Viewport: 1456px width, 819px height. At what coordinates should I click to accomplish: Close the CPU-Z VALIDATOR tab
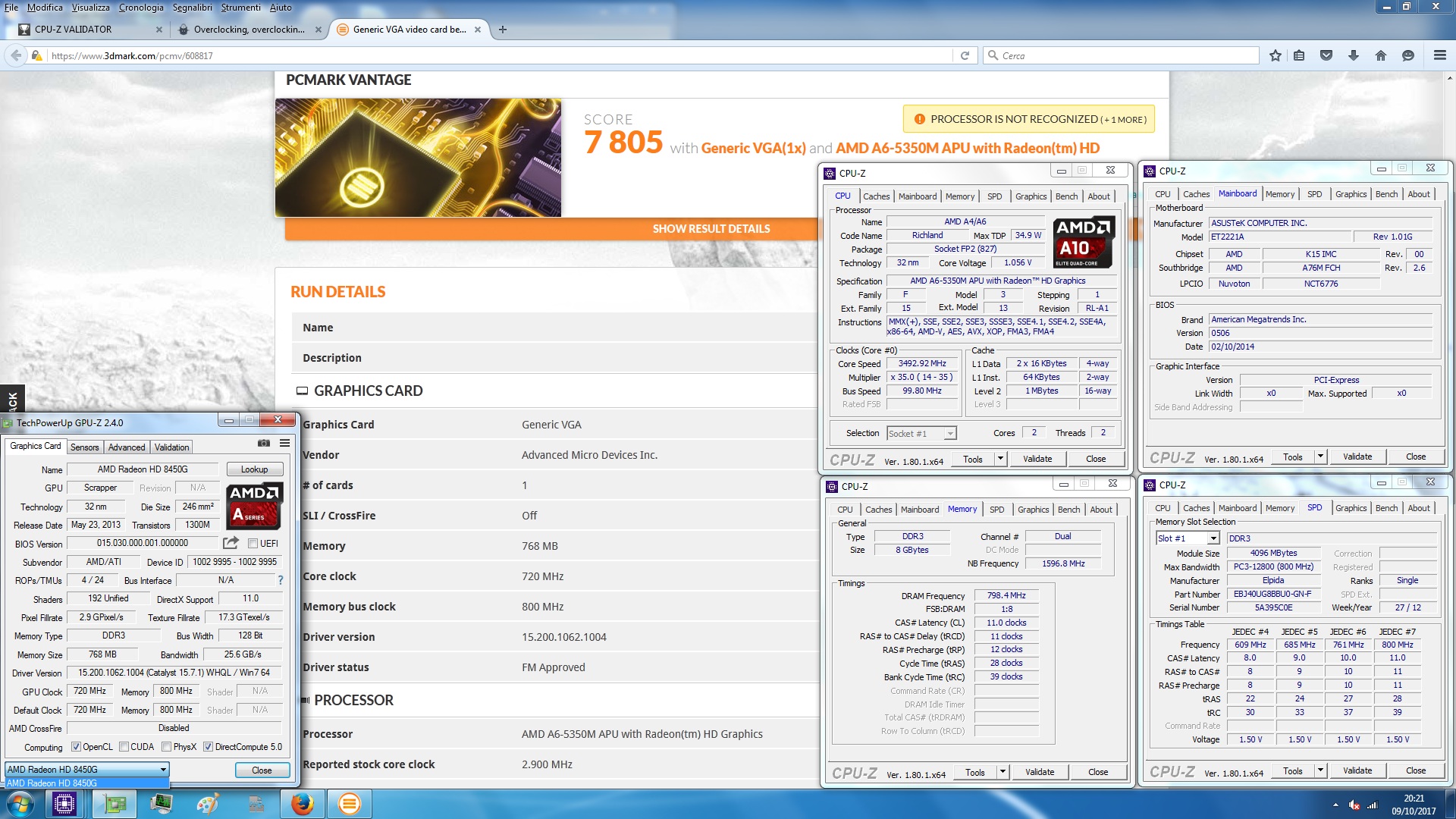[x=158, y=30]
